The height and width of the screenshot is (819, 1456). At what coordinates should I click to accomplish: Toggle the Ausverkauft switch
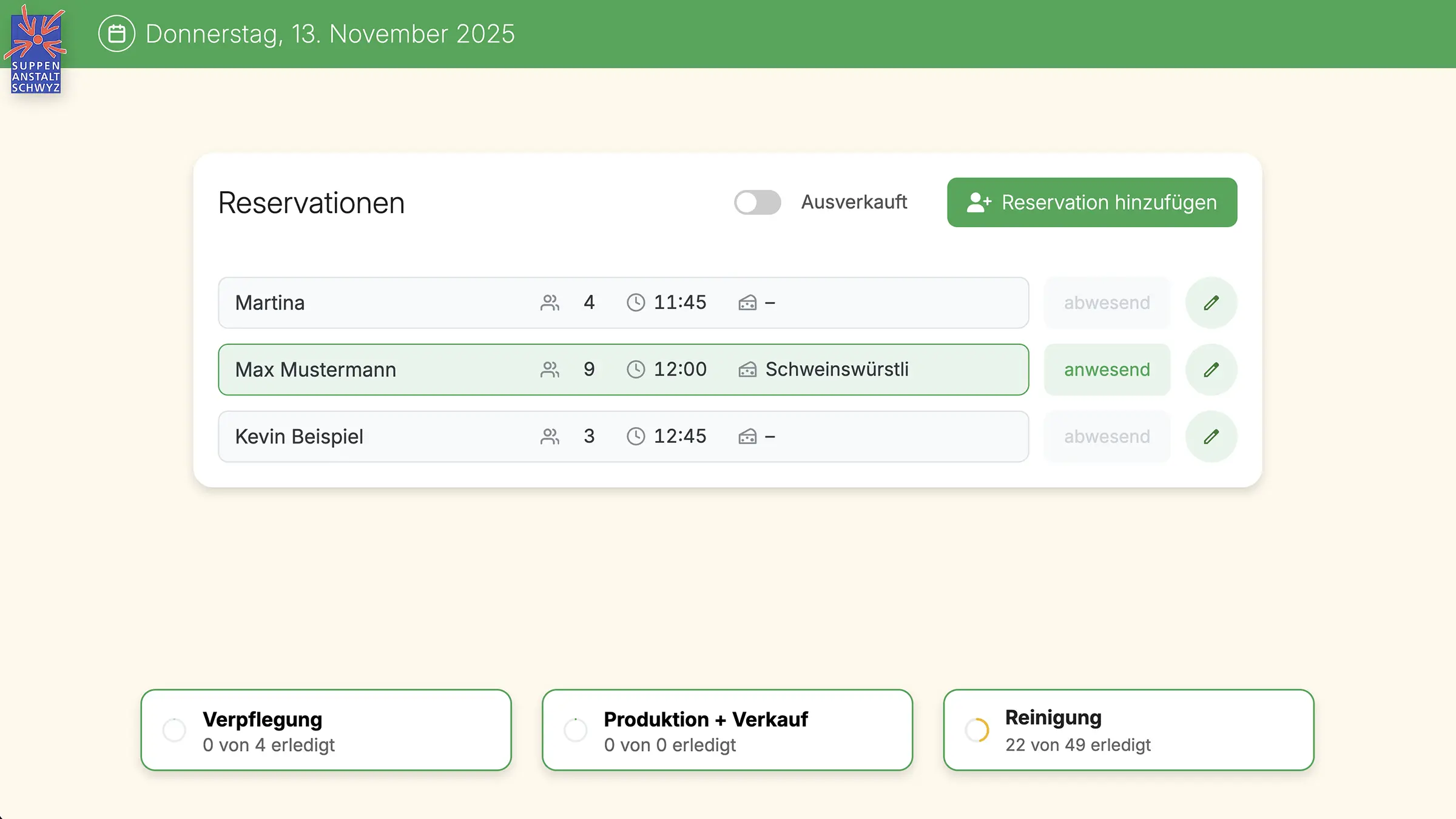click(x=757, y=202)
